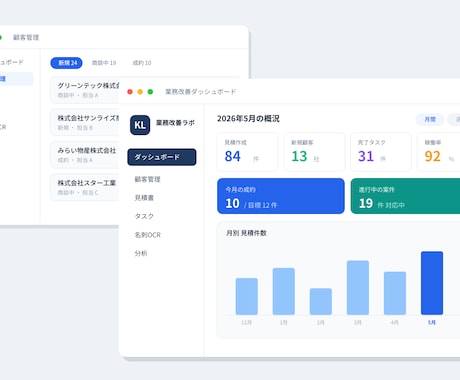The height and width of the screenshot is (380, 460).
Task: Click the 4月 axis label
Action: pyautogui.click(x=395, y=322)
